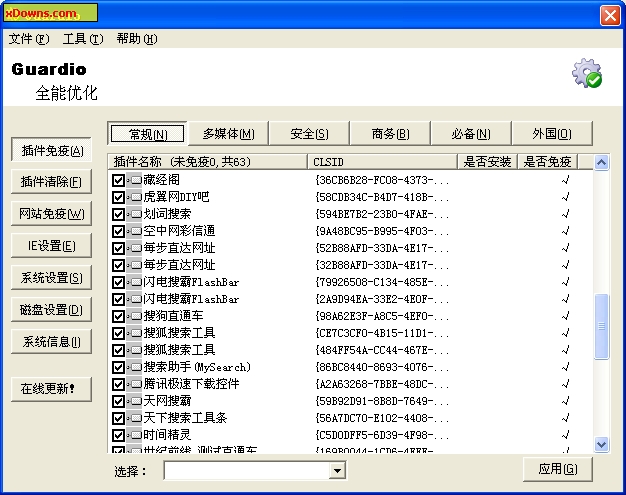Image resolution: width=626 pixels, height=495 pixels.
Task: Click the small icon next to 时间精灵
Action: click(136, 435)
